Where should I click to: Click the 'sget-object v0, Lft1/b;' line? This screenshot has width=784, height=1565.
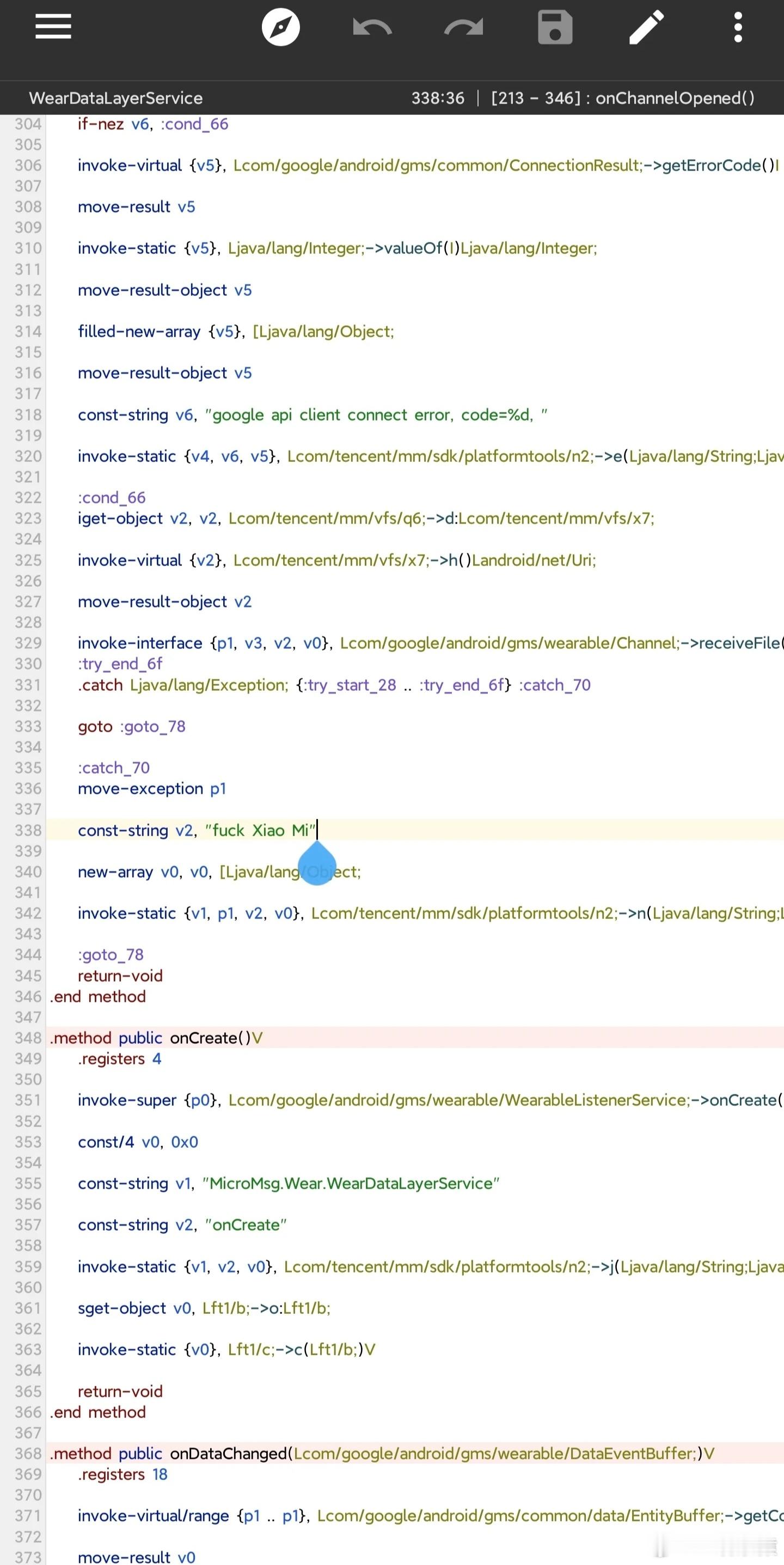point(204,1307)
